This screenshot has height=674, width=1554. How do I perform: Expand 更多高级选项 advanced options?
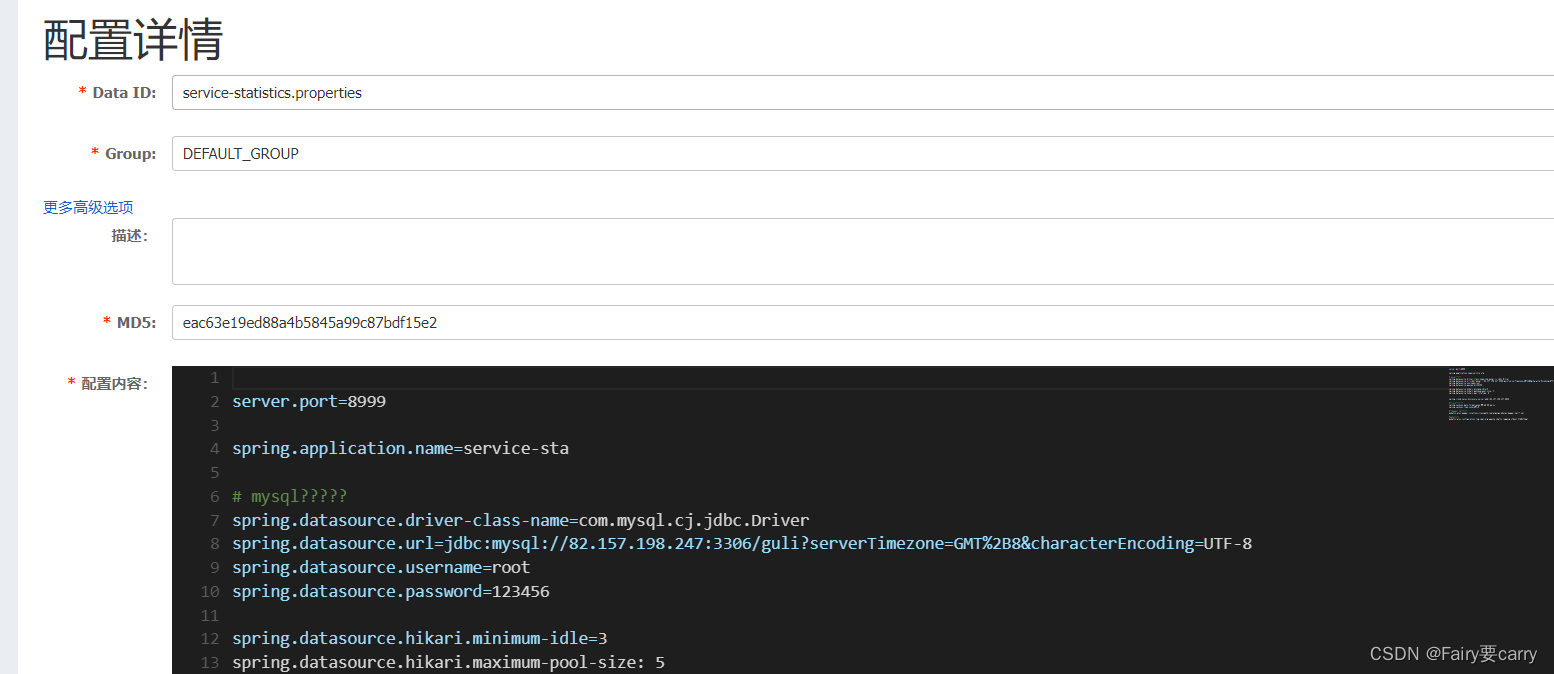(88, 207)
